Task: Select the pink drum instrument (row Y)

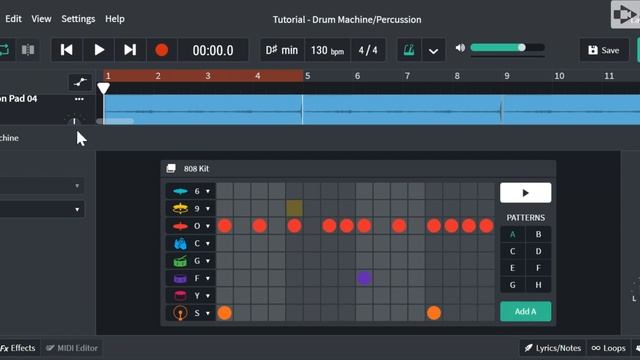Action: coord(180,296)
